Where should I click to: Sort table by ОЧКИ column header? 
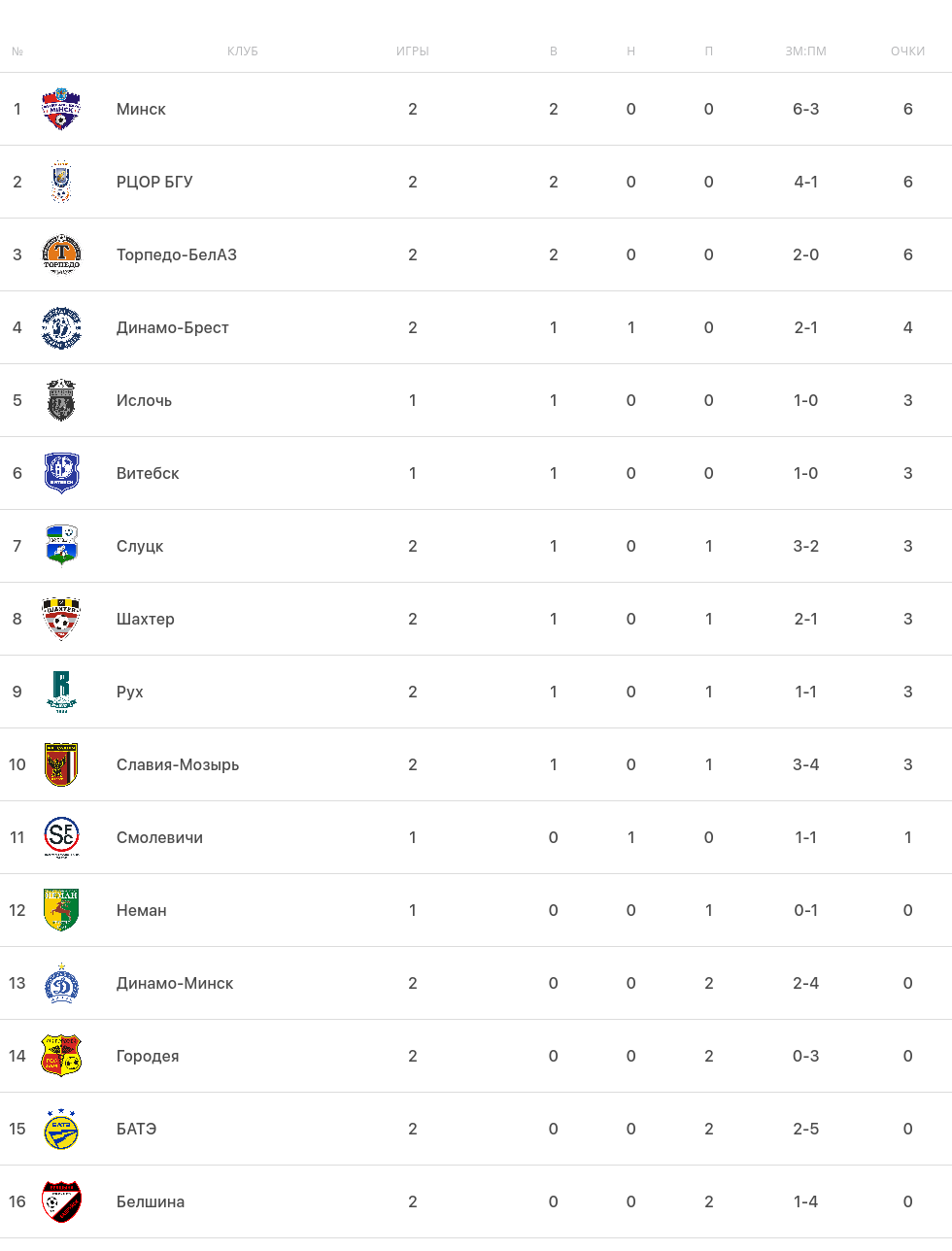click(x=907, y=51)
